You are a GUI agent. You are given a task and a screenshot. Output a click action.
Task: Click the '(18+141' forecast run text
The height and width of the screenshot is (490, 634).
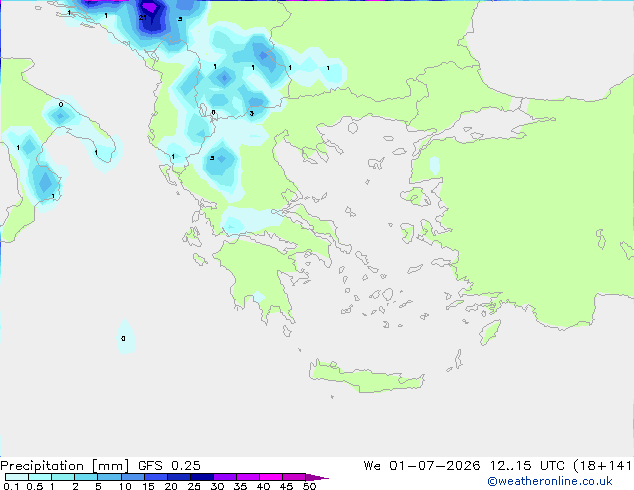pos(602,466)
